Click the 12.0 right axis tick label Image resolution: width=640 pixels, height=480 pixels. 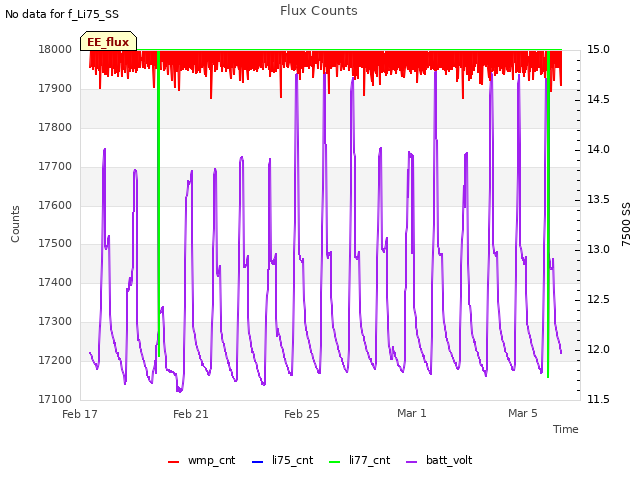598,349
